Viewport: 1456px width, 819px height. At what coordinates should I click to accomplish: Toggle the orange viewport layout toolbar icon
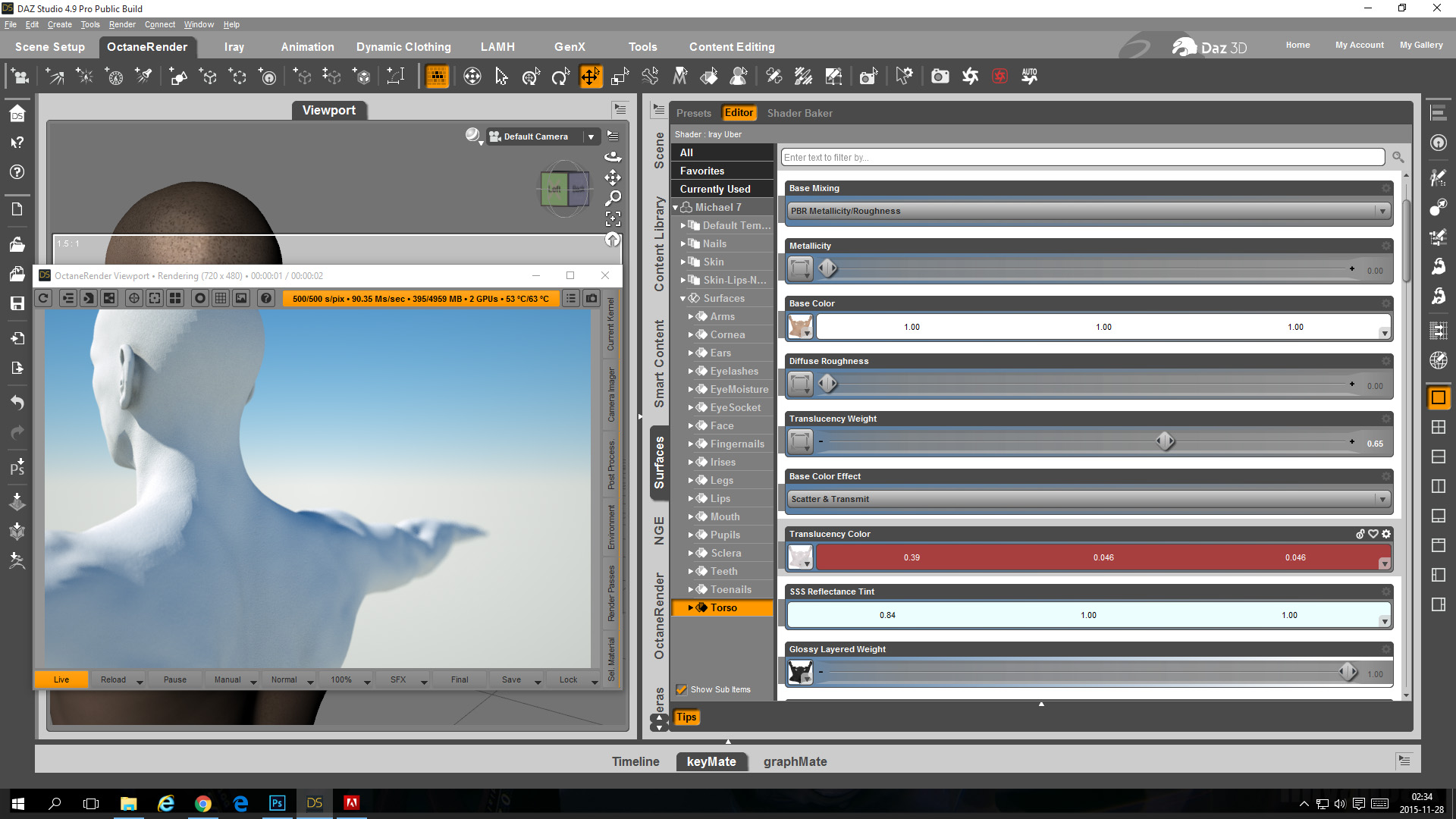[x=437, y=76]
